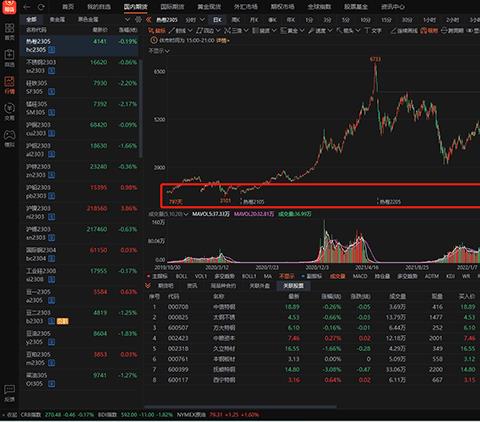Select the 黑色金属 category filter
This screenshot has width=480, height=422.
[x=88, y=20]
